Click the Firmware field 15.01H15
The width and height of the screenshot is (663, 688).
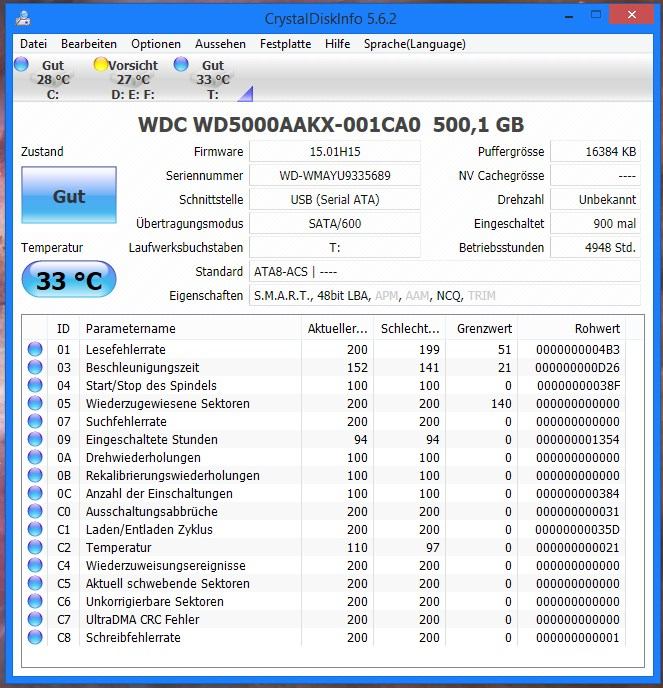point(335,151)
